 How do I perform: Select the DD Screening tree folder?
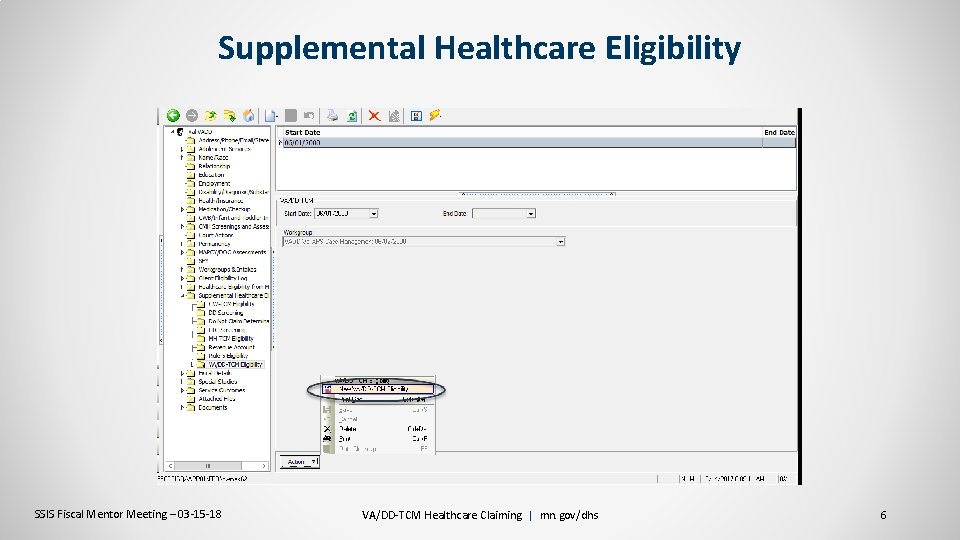pyautogui.click(x=225, y=312)
